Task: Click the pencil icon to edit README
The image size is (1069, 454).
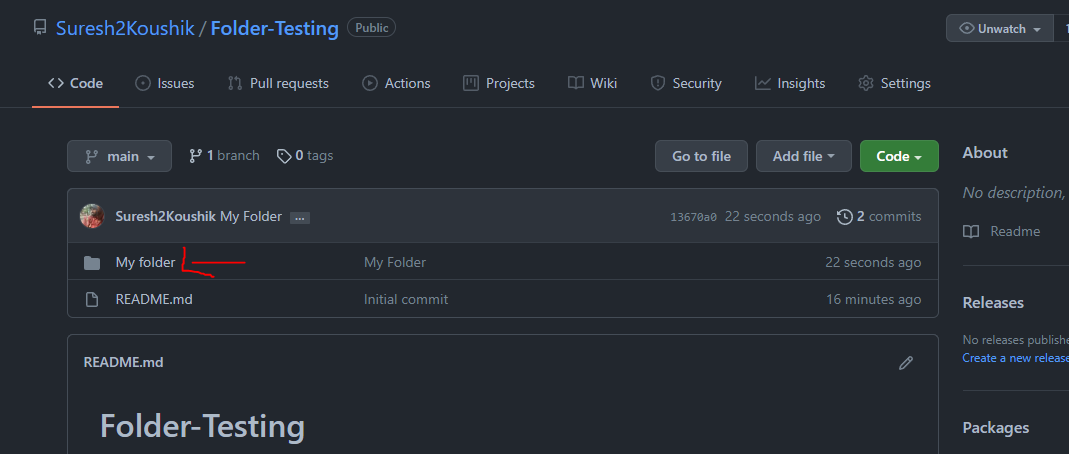Action: (906, 363)
